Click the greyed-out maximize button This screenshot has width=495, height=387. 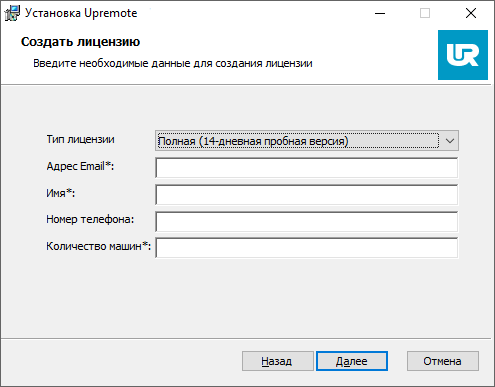425,13
